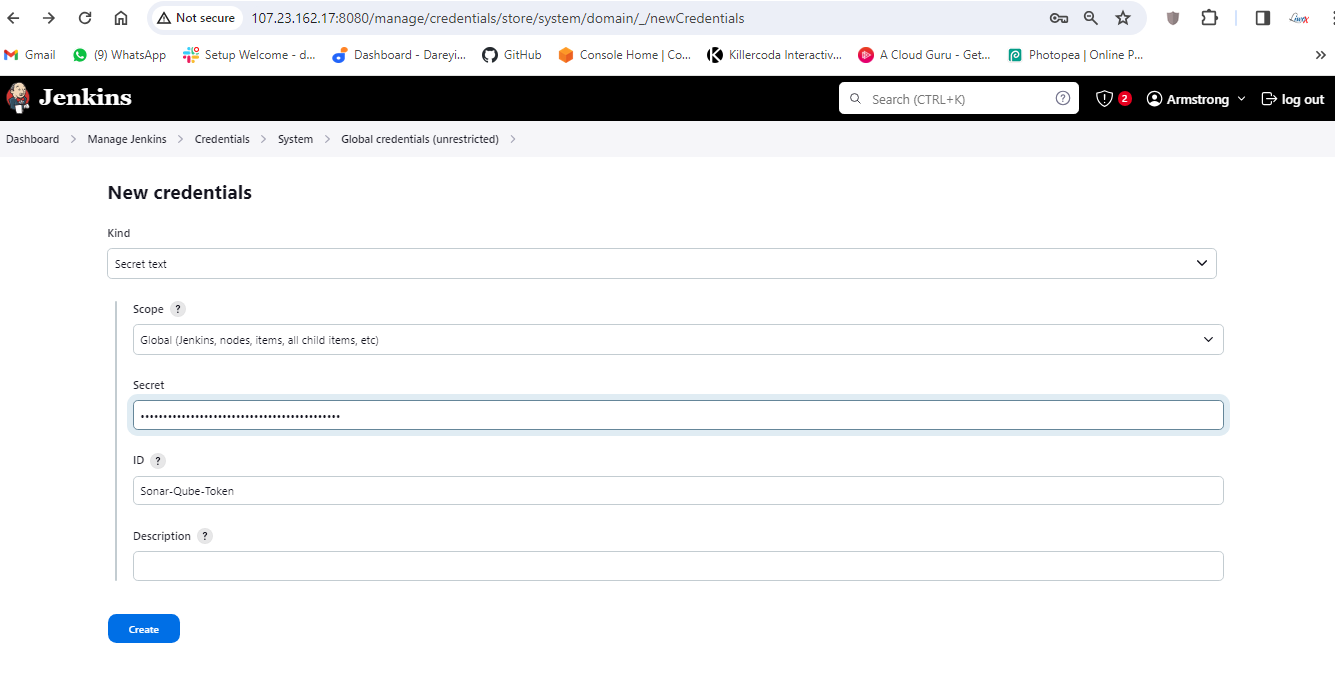Navigate to the Credentials breadcrumb
Viewport: 1335px width, 693px height.
pos(222,139)
